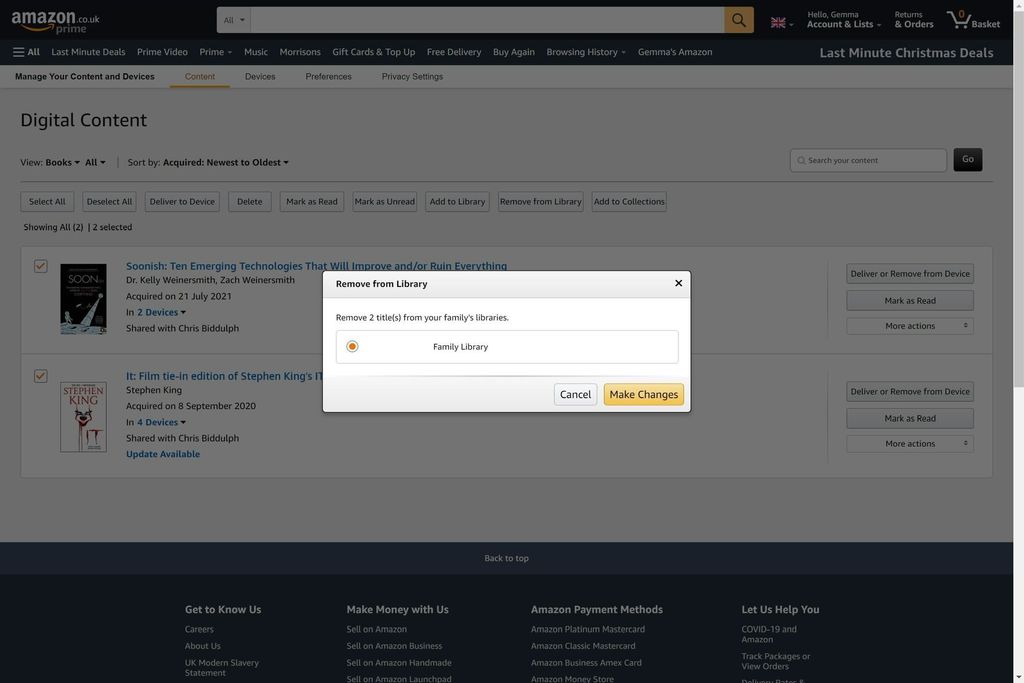Open the Soonish book title link
This screenshot has width=1024, height=683.
pos(316,266)
